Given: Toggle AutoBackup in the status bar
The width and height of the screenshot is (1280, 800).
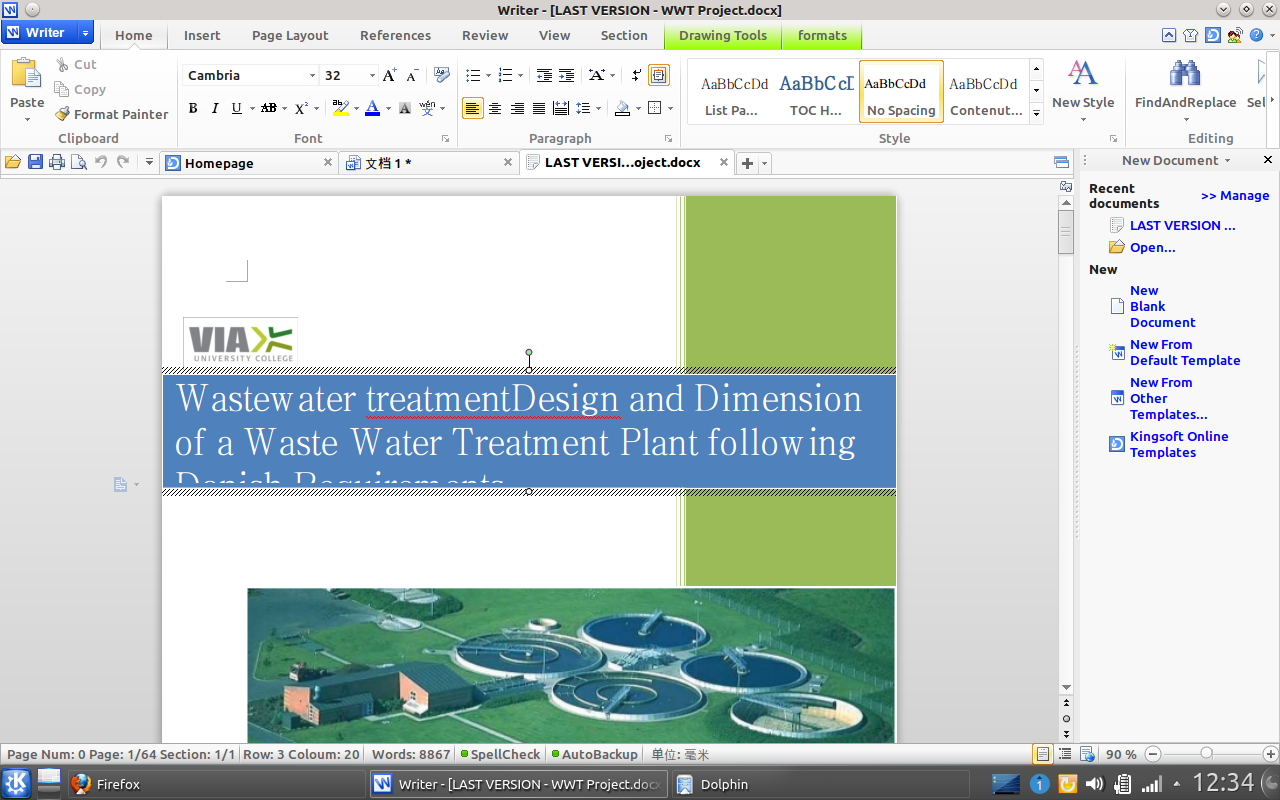Looking at the screenshot, I should coord(593,754).
